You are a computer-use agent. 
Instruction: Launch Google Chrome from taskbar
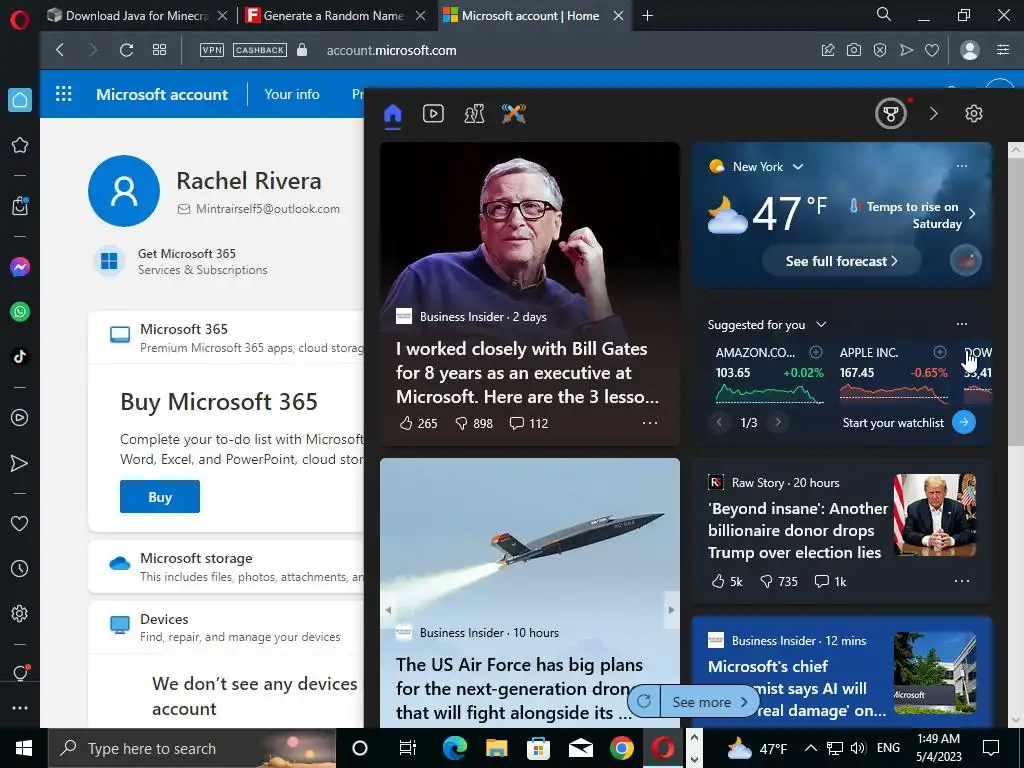click(x=622, y=748)
